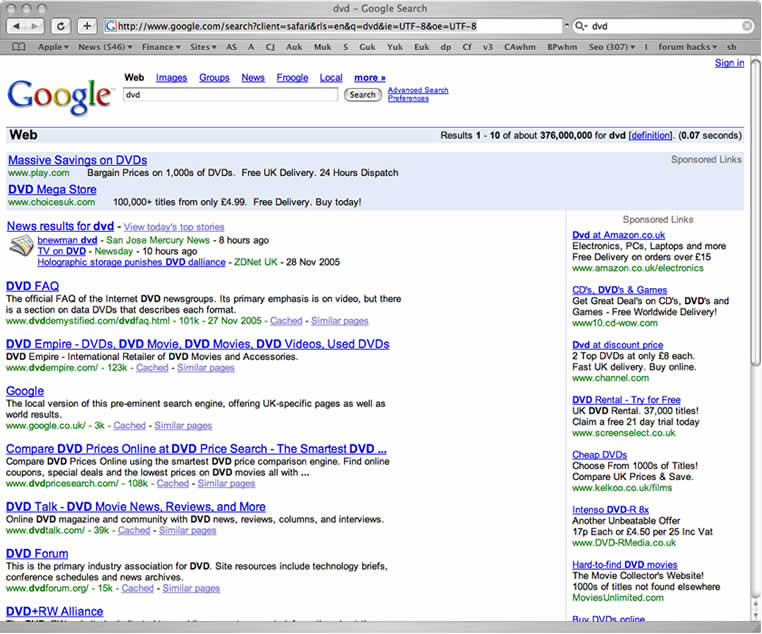Click the Safari forward arrow button
The width and height of the screenshot is (762, 634).
[x=36, y=26]
